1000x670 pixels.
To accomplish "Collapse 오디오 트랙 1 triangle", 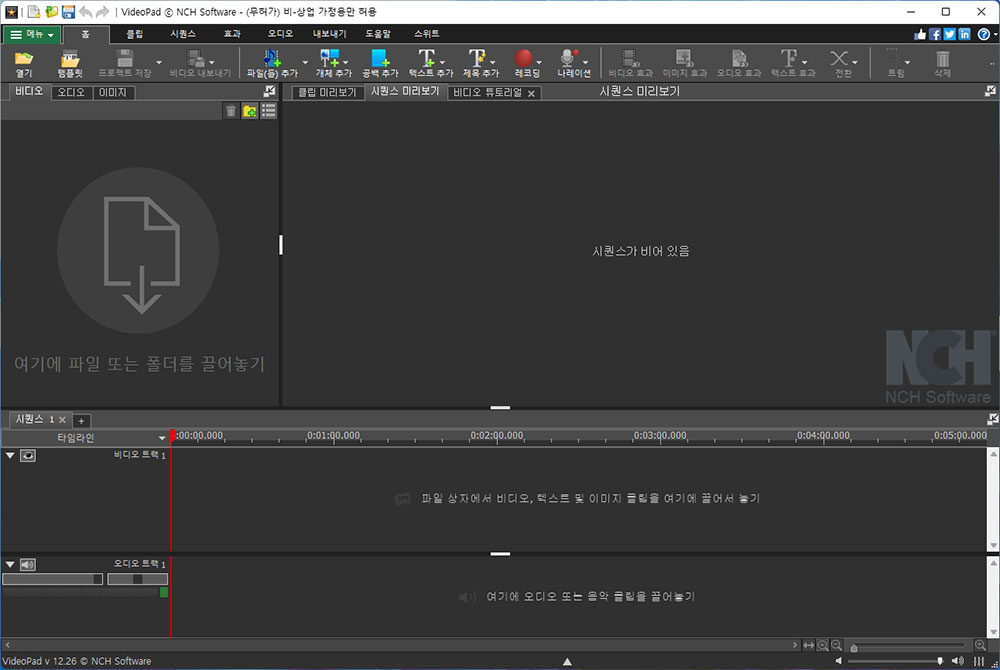I will coord(10,565).
